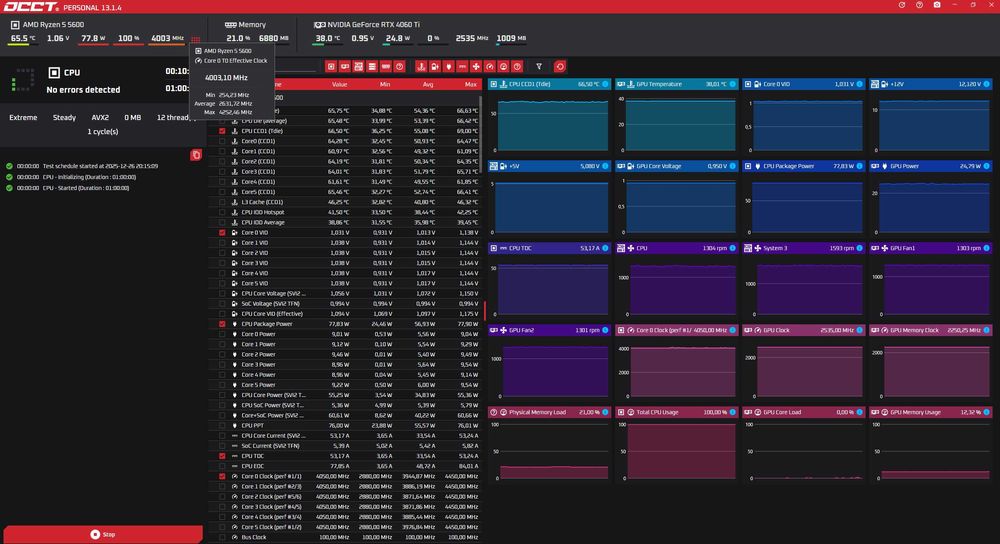
Task: Click the Steady load type label
Action: (64, 117)
